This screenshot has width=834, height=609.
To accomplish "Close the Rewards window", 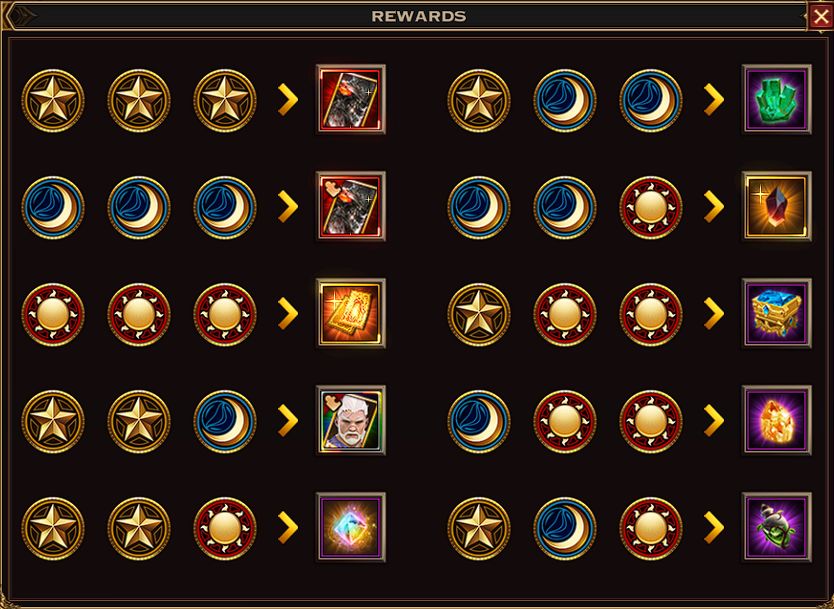I will [820, 17].
